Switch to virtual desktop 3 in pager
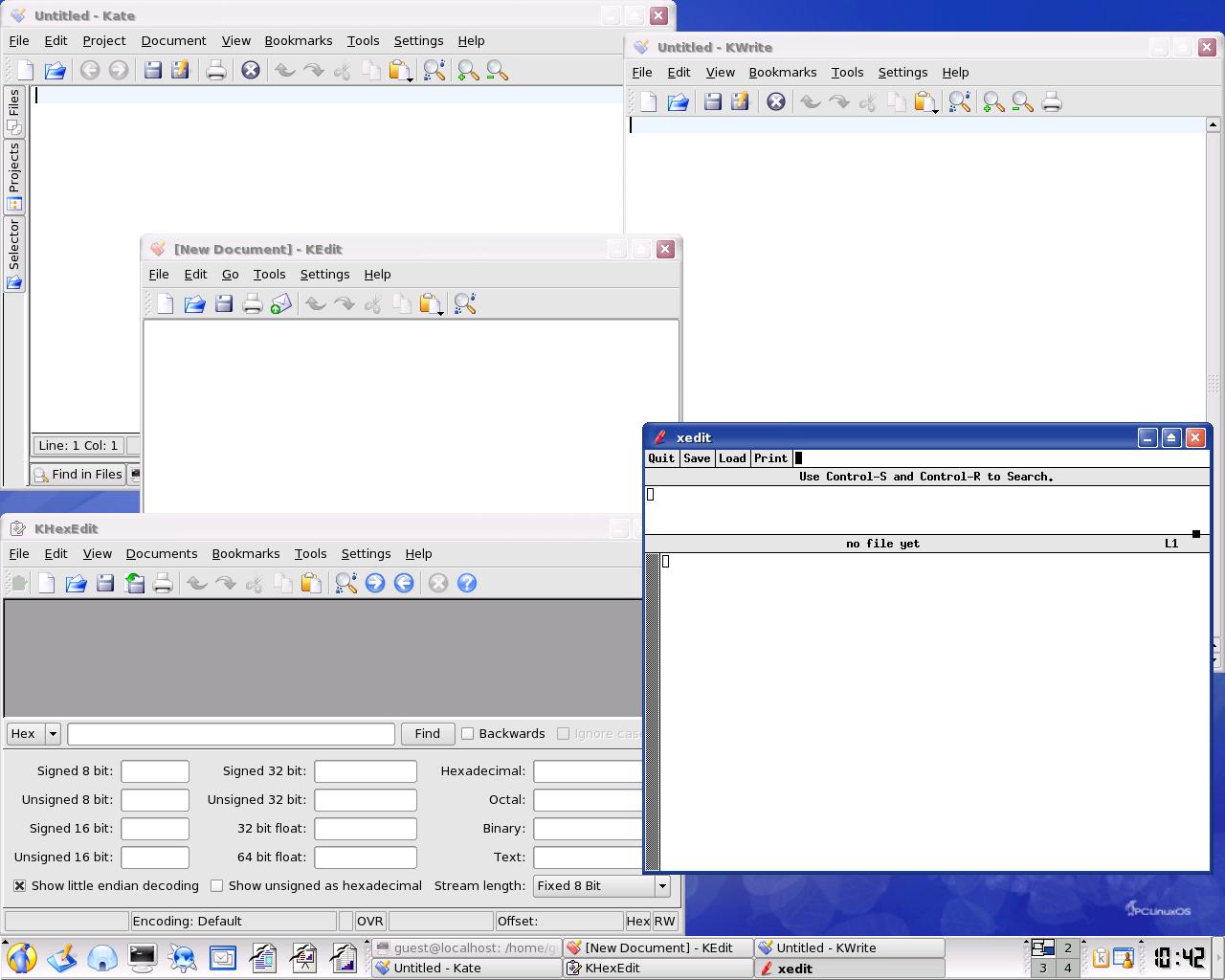This screenshot has width=1225, height=980. tap(1043, 968)
